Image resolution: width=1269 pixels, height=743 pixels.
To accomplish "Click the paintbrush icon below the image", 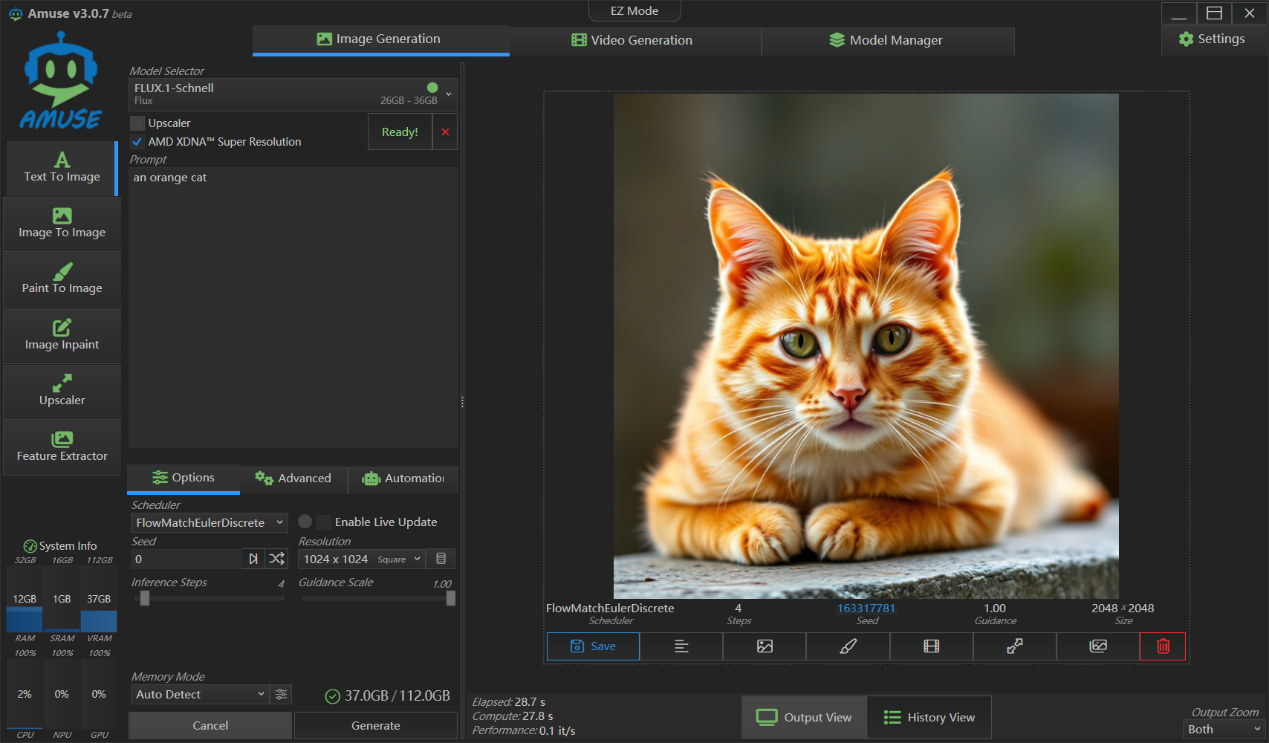I will tap(848, 646).
